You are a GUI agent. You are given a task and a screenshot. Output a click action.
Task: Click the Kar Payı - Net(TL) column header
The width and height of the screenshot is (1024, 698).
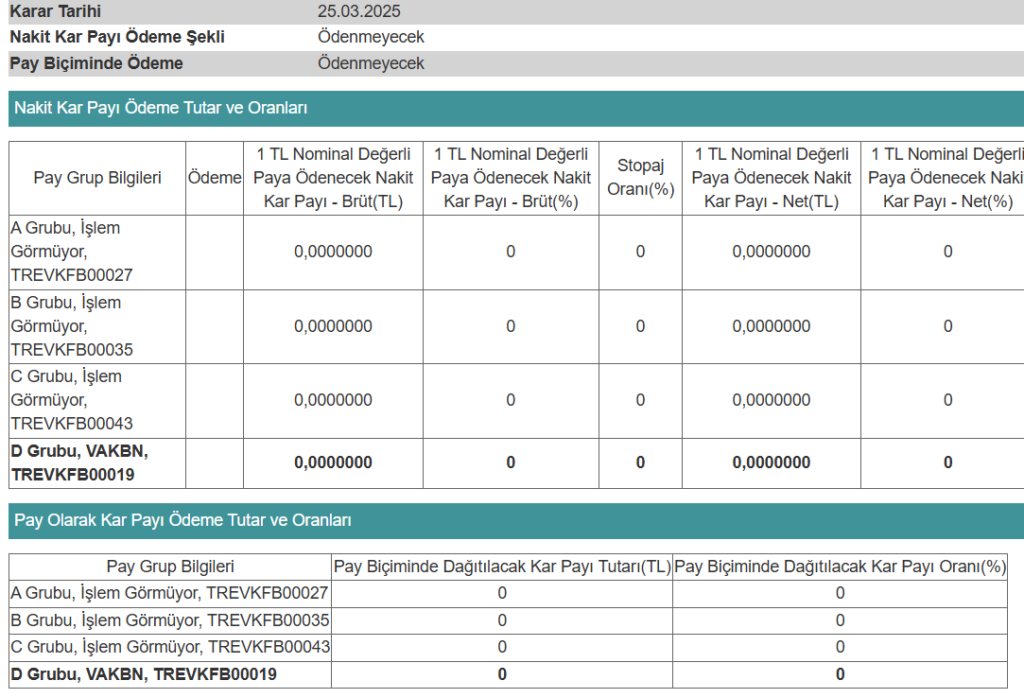click(771, 178)
